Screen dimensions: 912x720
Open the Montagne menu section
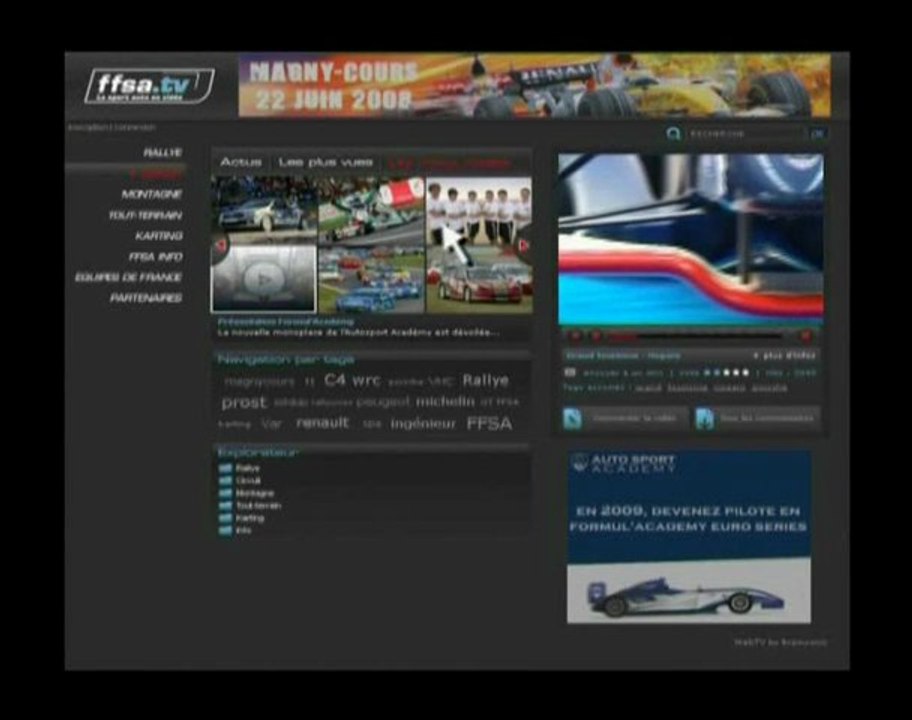(x=152, y=194)
